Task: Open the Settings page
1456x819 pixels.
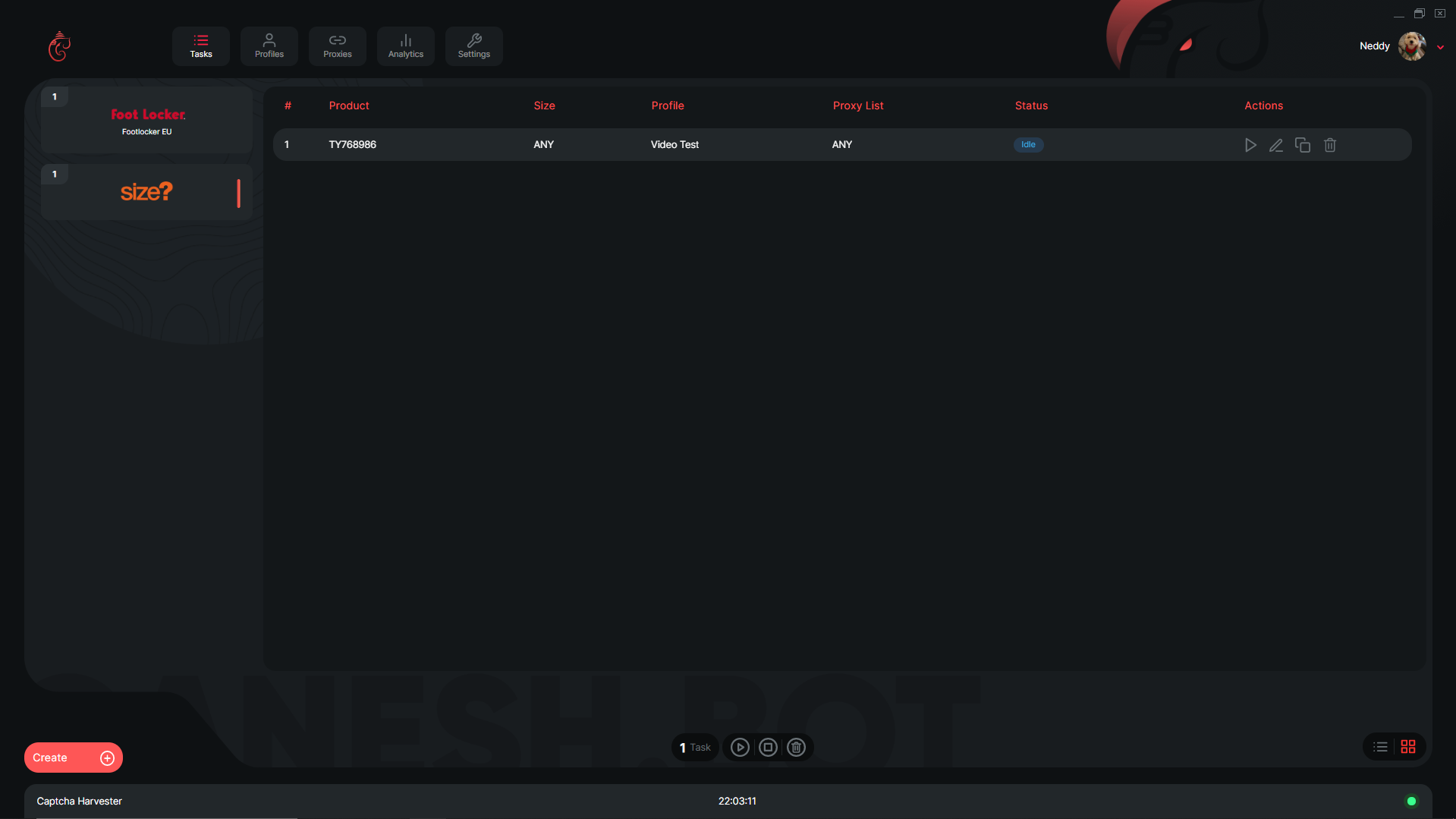Action: click(474, 46)
